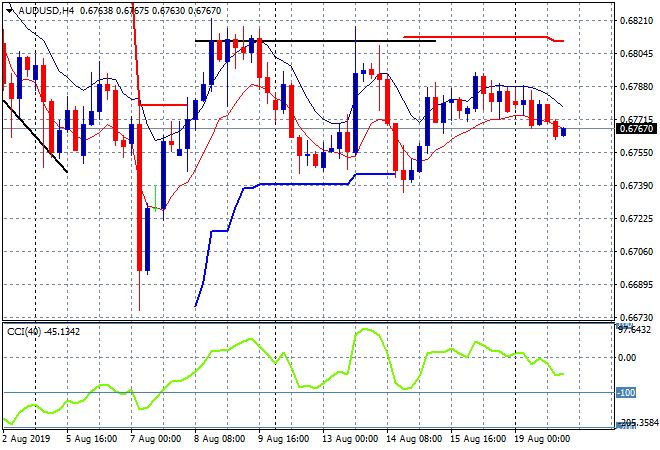Click the 8 Aug 08:00 time label
This screenshot has height=450, width=660.
click(x=219, y=439)
